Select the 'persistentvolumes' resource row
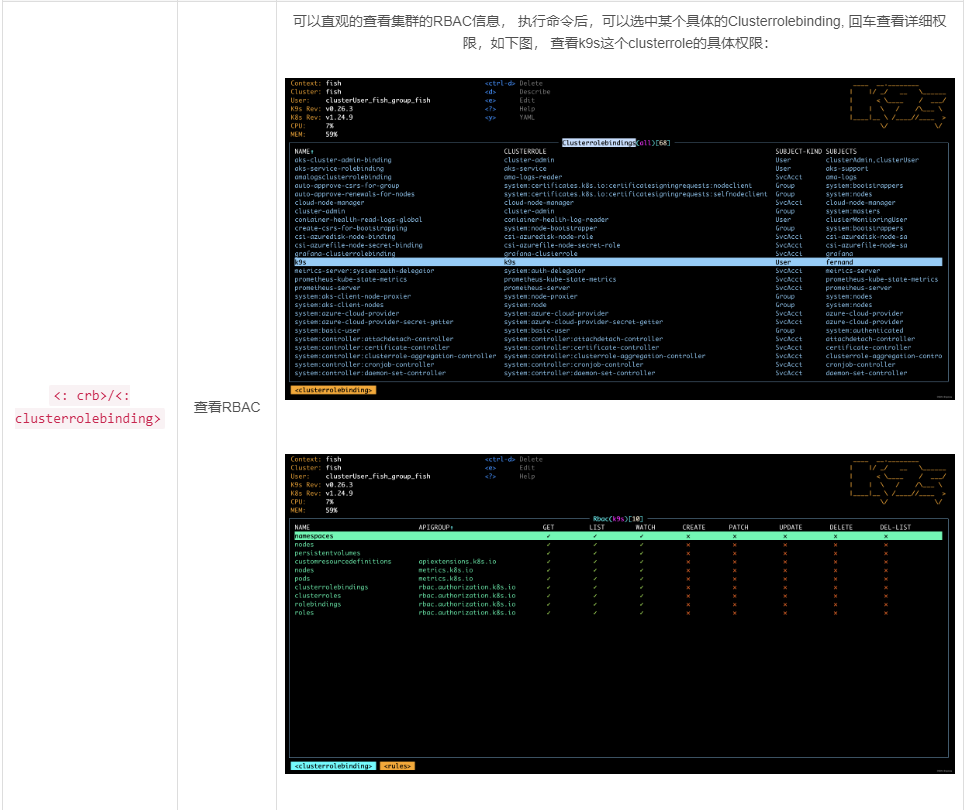Viewport: 967px width, 810px height. (x=618, y=553)
